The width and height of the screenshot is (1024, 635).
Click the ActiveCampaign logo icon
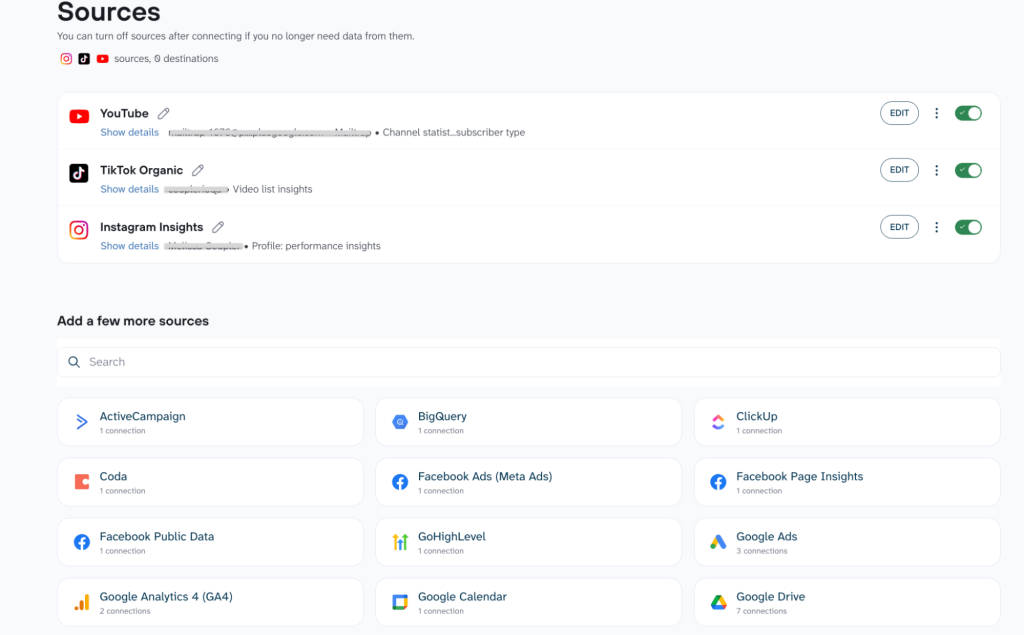82,422
